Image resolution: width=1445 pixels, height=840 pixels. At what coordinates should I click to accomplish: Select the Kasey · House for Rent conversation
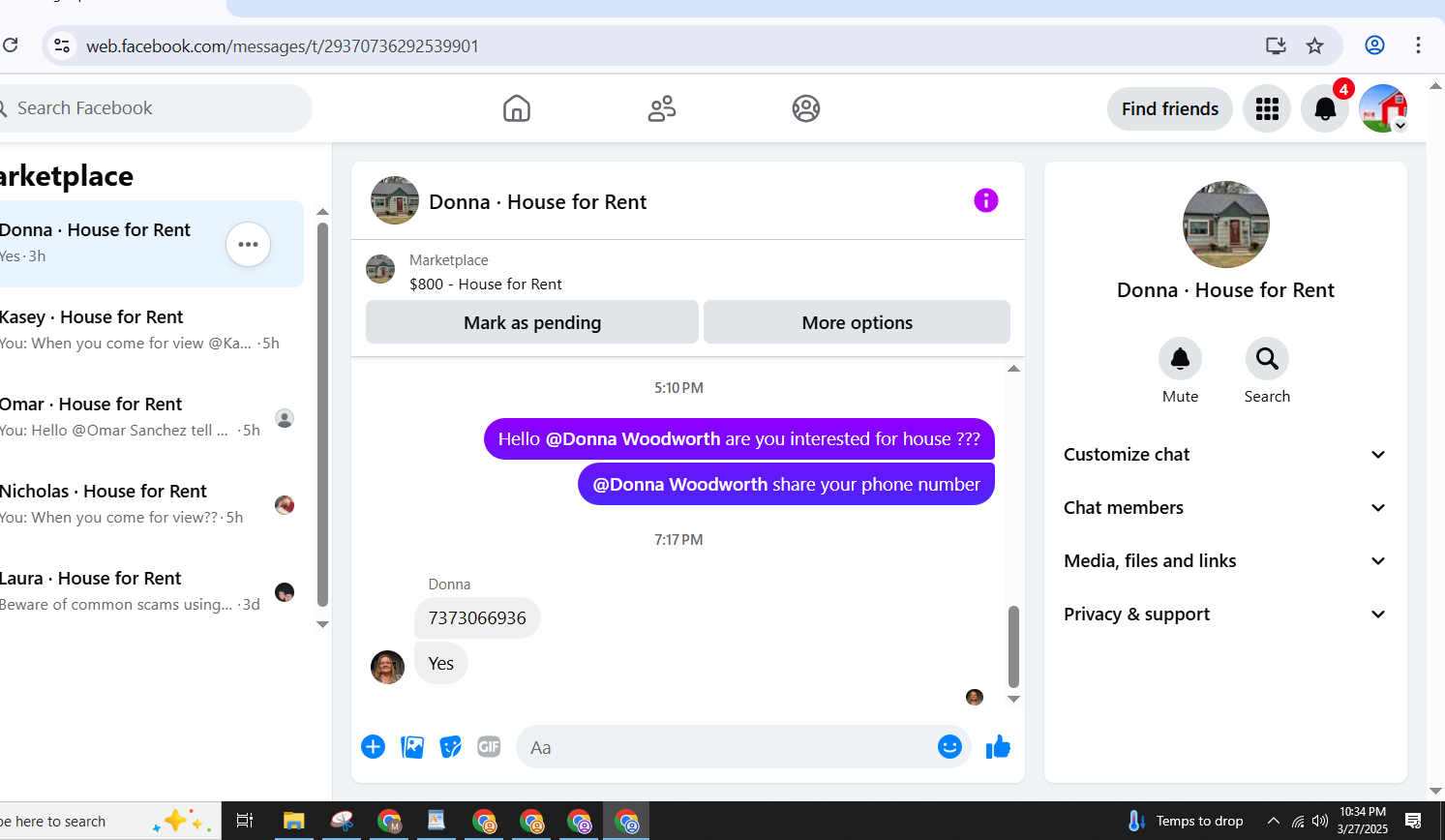(x=150, y=330)
